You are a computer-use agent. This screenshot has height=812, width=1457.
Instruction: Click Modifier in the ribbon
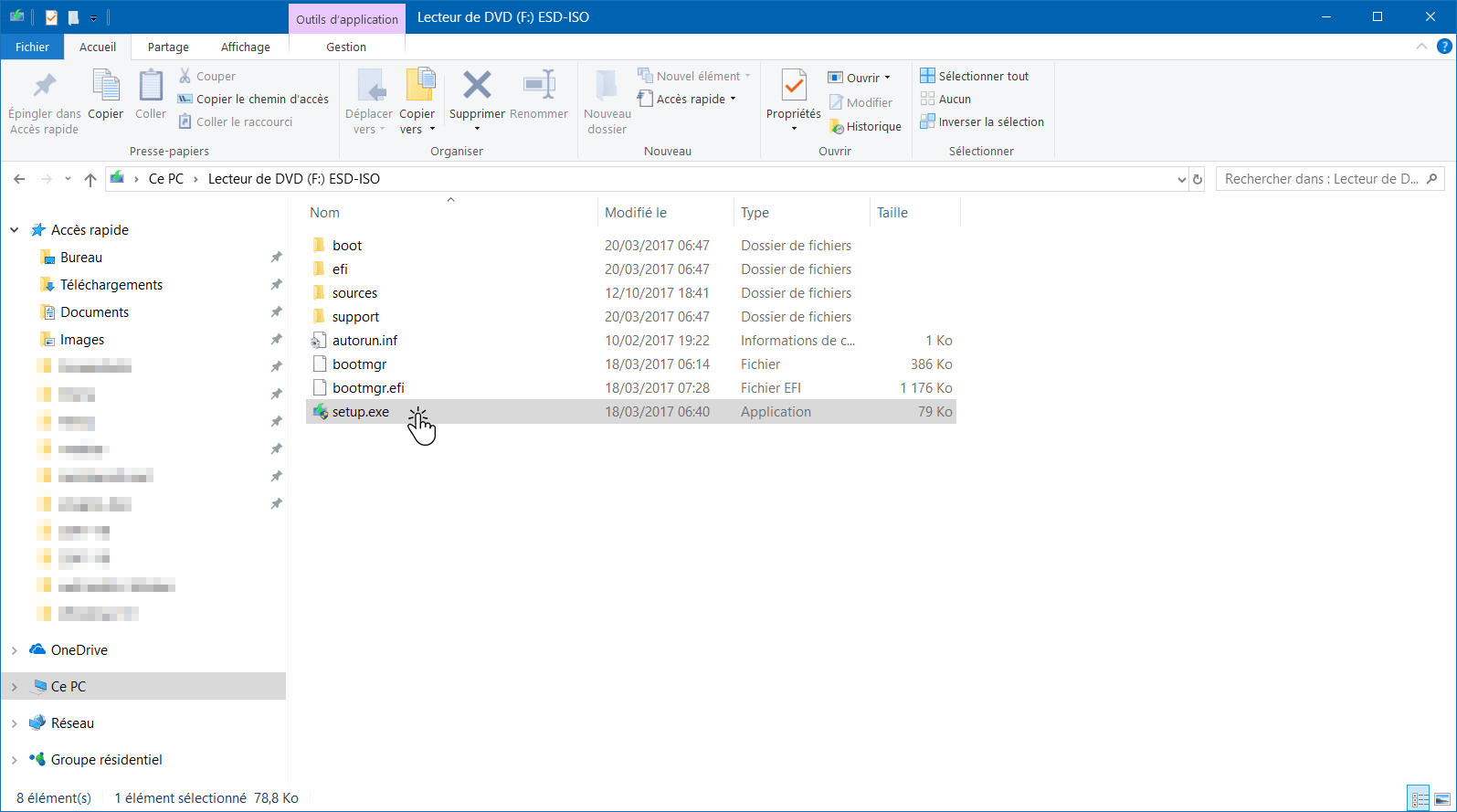coord(860,102)
